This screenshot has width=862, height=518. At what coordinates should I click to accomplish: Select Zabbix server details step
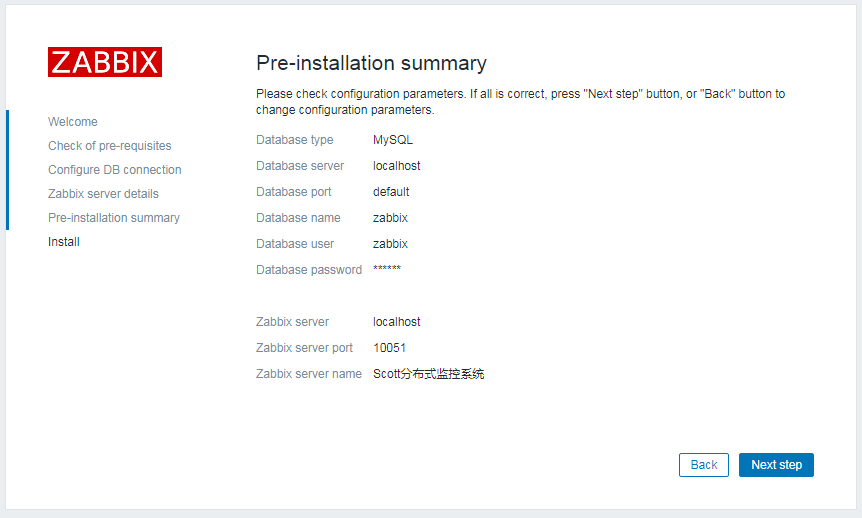point(103,194)
